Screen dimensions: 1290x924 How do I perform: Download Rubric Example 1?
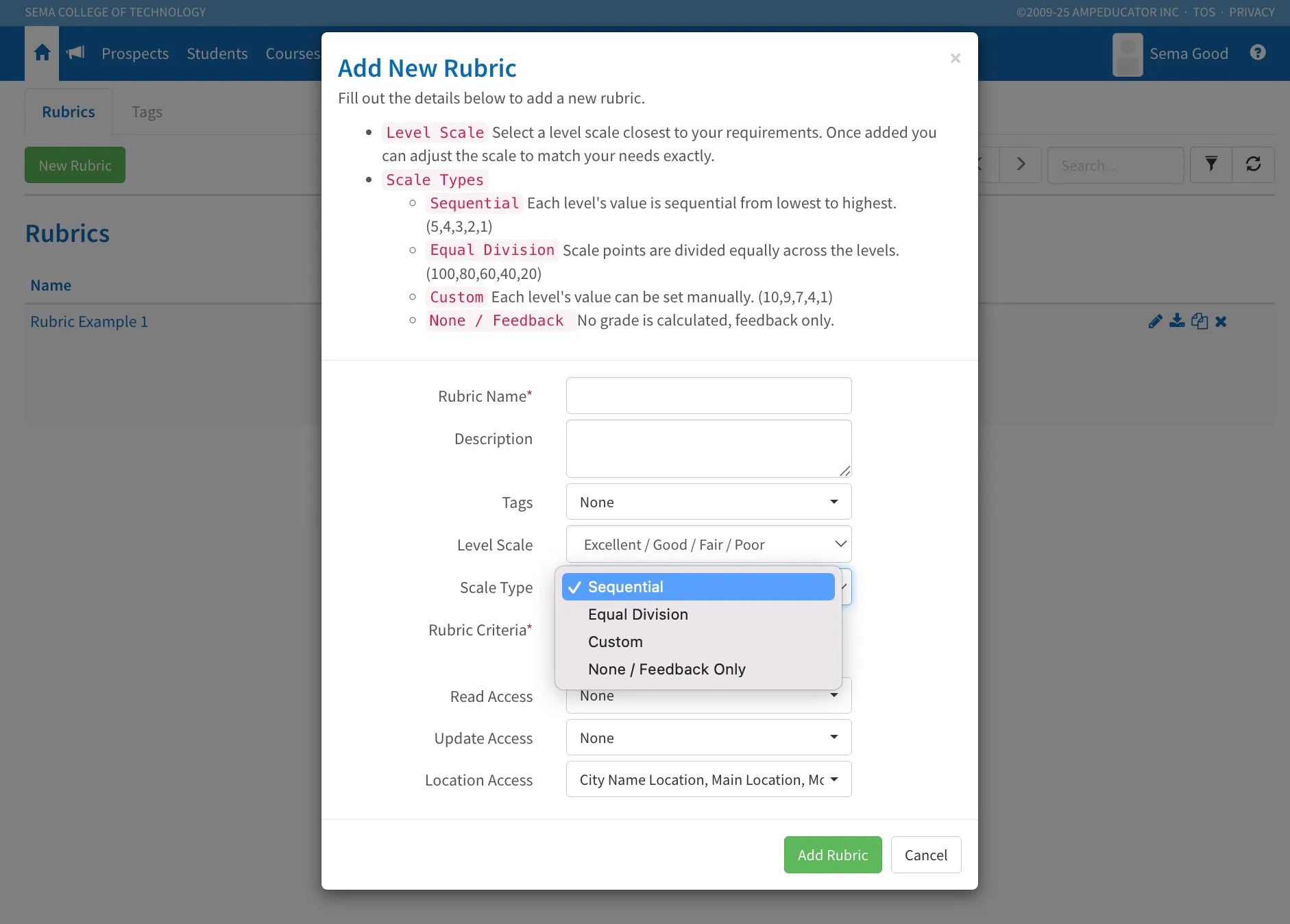tap(1178, 321)
